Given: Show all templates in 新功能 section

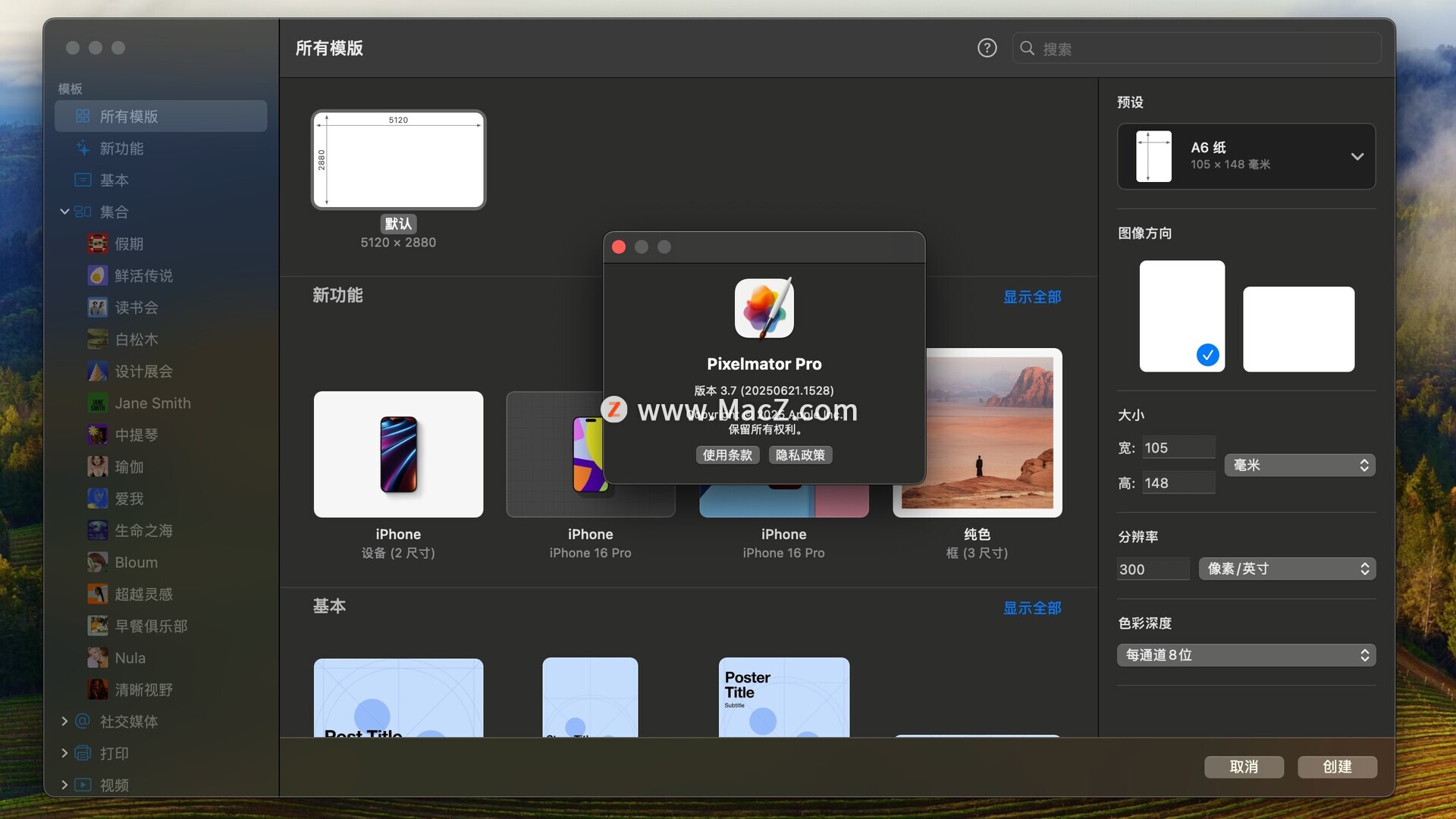Looking at the screenshot, I should (x=1032, y=297).
